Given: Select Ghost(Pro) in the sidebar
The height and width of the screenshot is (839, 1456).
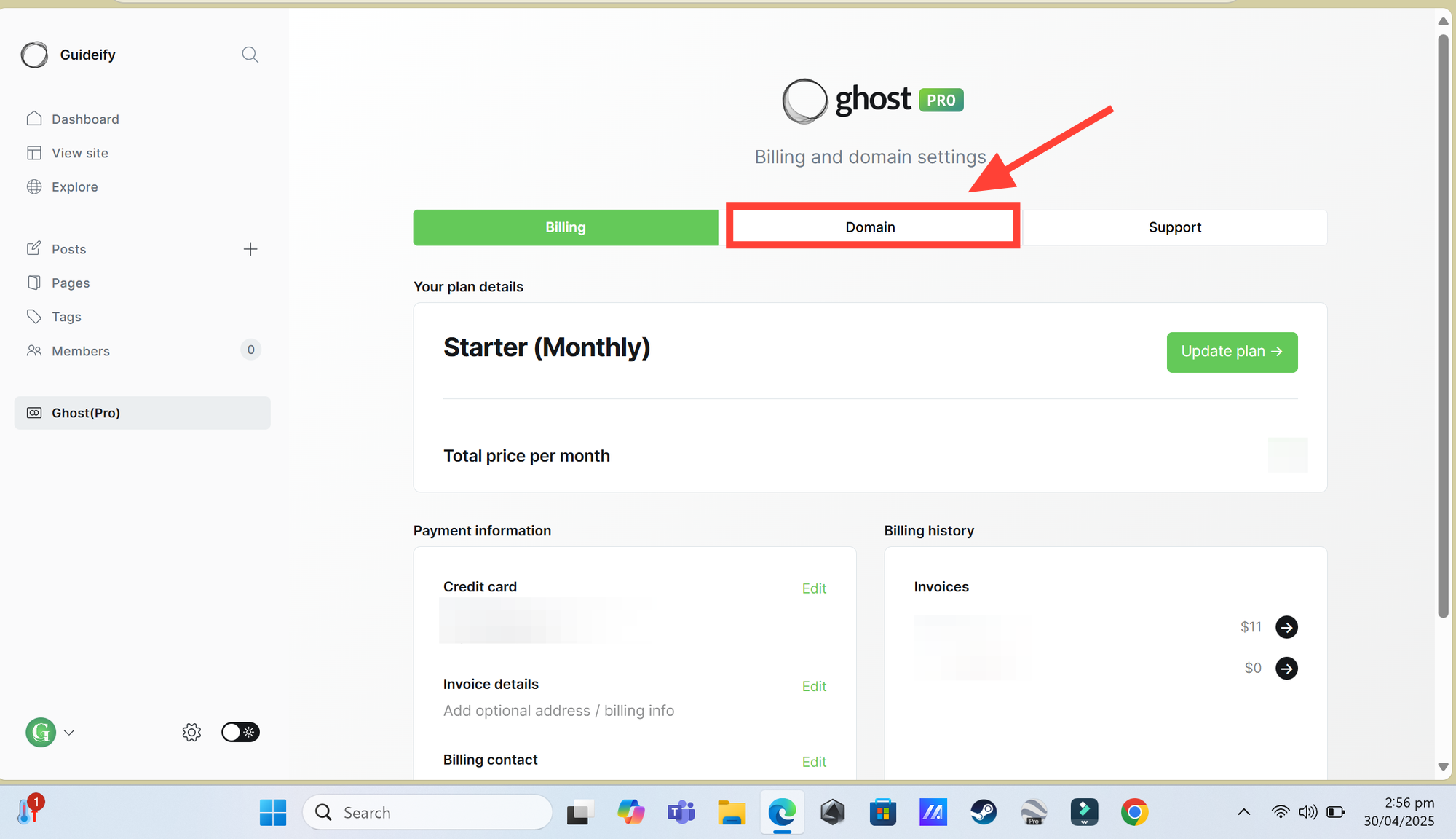Looking at the screenshot, I should [142, 413].
